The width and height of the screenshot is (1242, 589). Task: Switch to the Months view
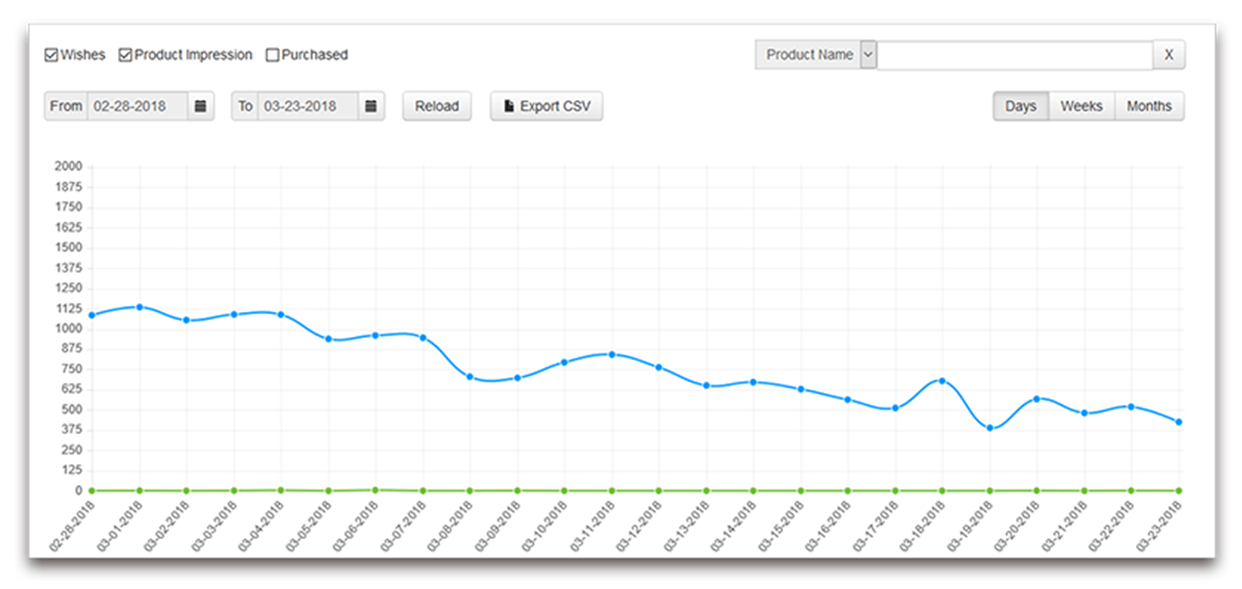pyautogui.click(x=1149, y=106)
